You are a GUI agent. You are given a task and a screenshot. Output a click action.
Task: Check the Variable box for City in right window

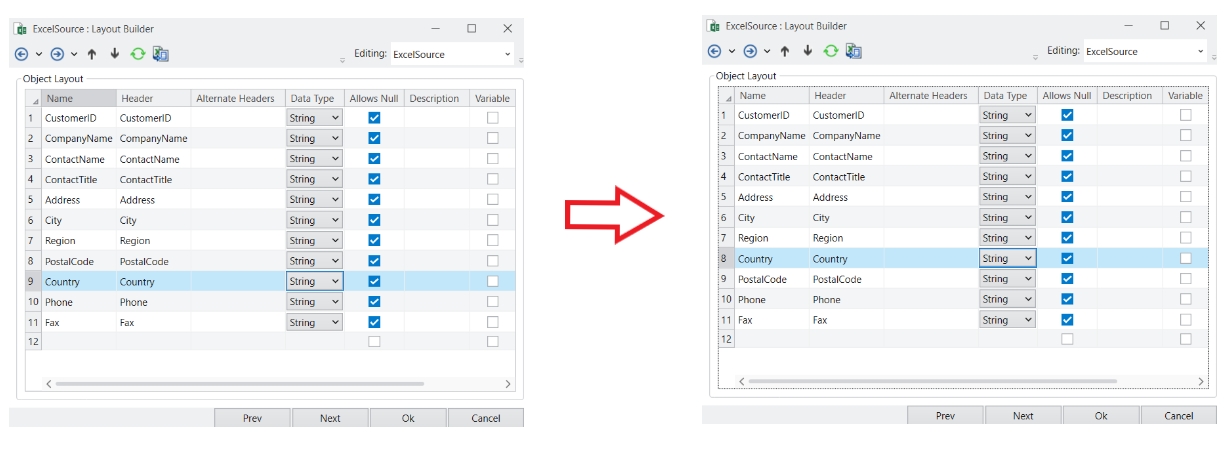[1185, 218]
